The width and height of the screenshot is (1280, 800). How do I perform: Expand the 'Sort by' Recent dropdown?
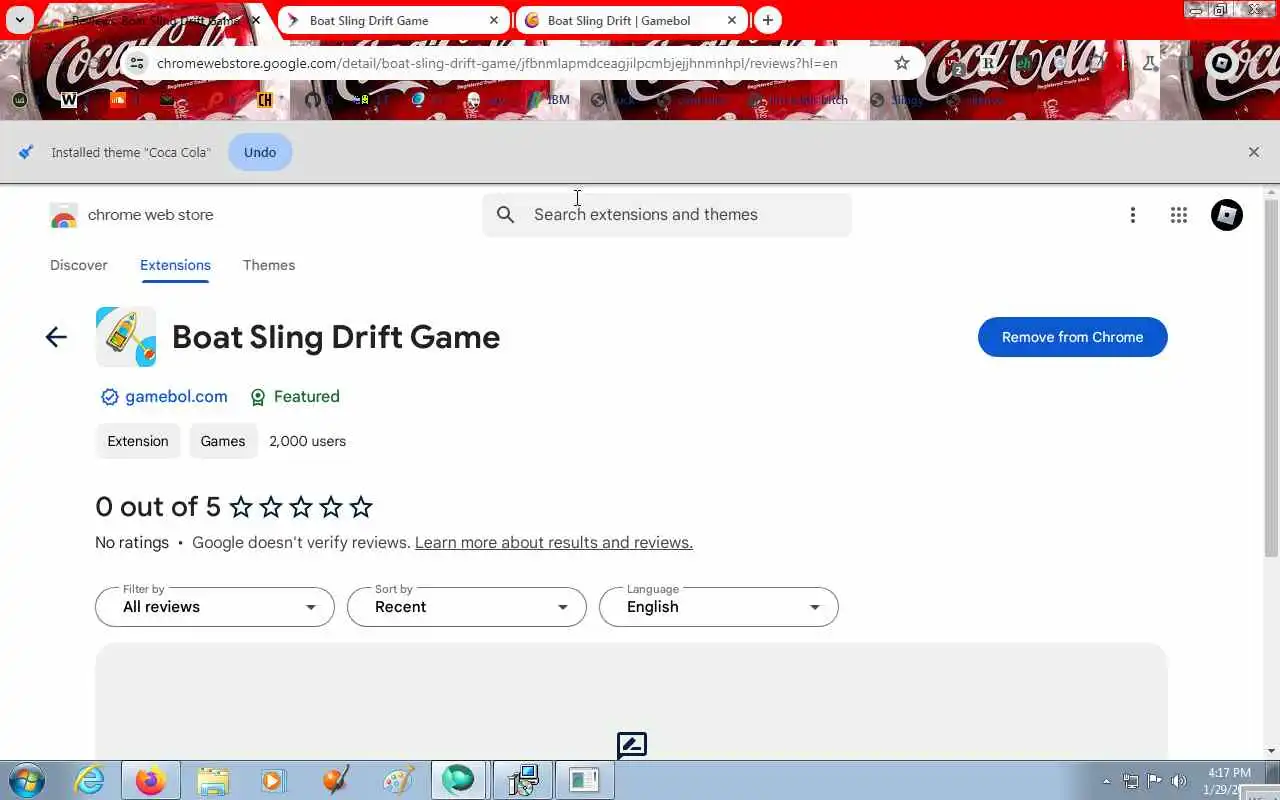[467, 607]
